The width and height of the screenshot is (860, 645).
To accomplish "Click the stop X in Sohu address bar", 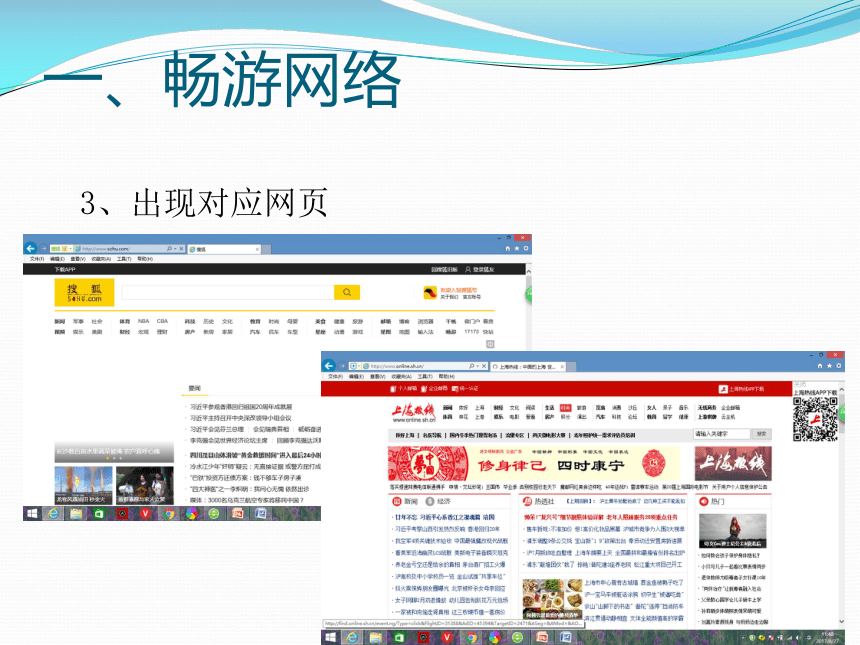I will point(182,249).
